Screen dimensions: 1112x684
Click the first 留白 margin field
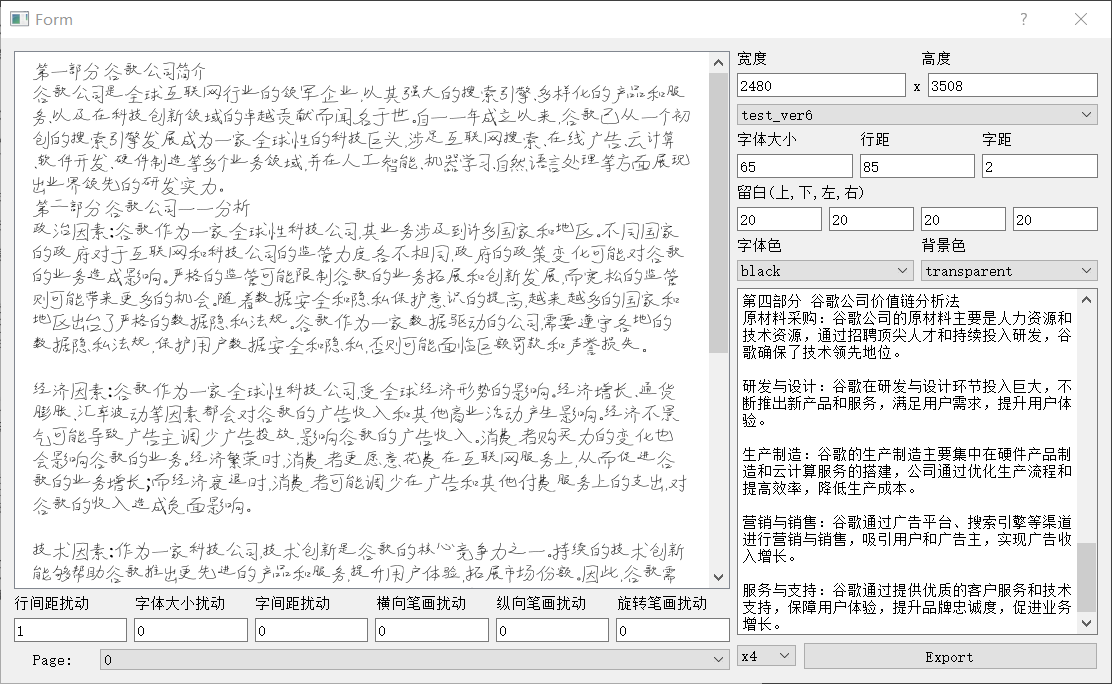coord(778,218)
